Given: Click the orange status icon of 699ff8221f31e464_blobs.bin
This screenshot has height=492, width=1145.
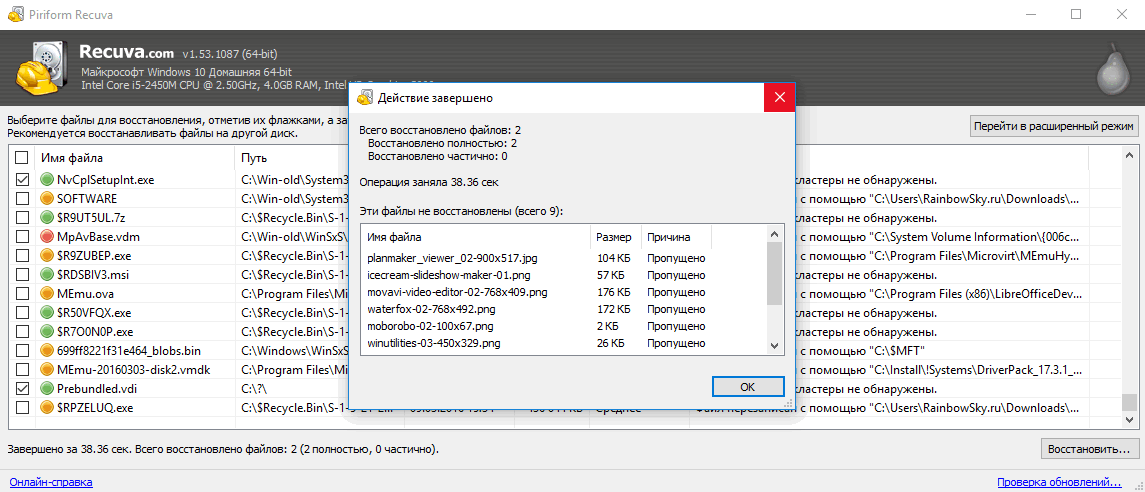Looking at the screenshot, I should point(47,350).
